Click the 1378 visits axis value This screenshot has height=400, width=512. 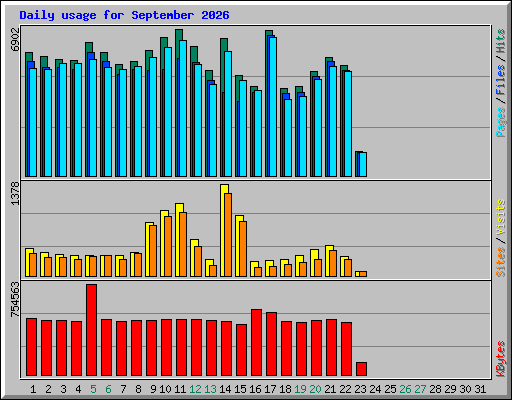pyautogui.click(x=15, y=193)
